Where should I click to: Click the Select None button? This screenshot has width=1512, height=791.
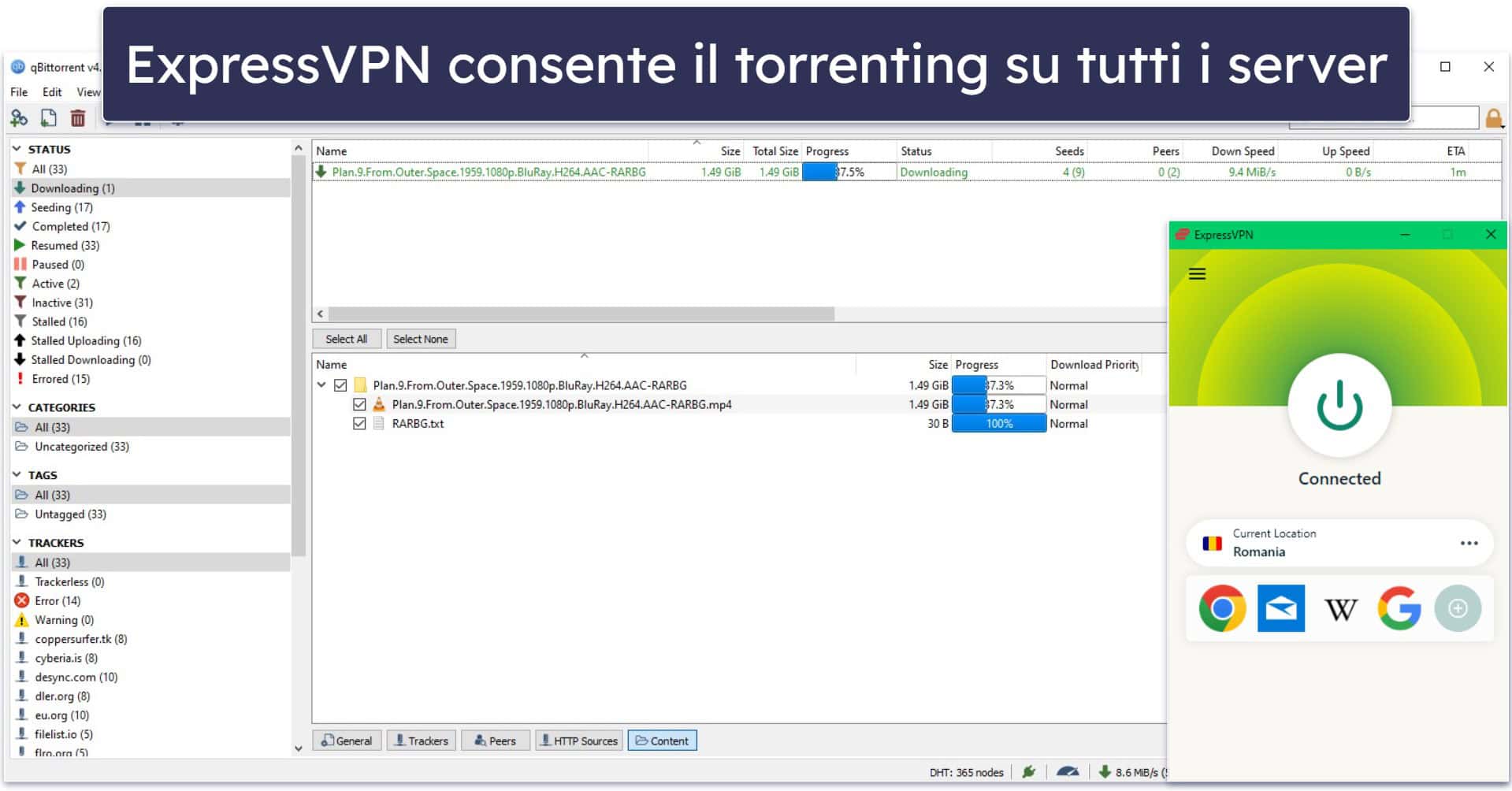coord(421,339)
